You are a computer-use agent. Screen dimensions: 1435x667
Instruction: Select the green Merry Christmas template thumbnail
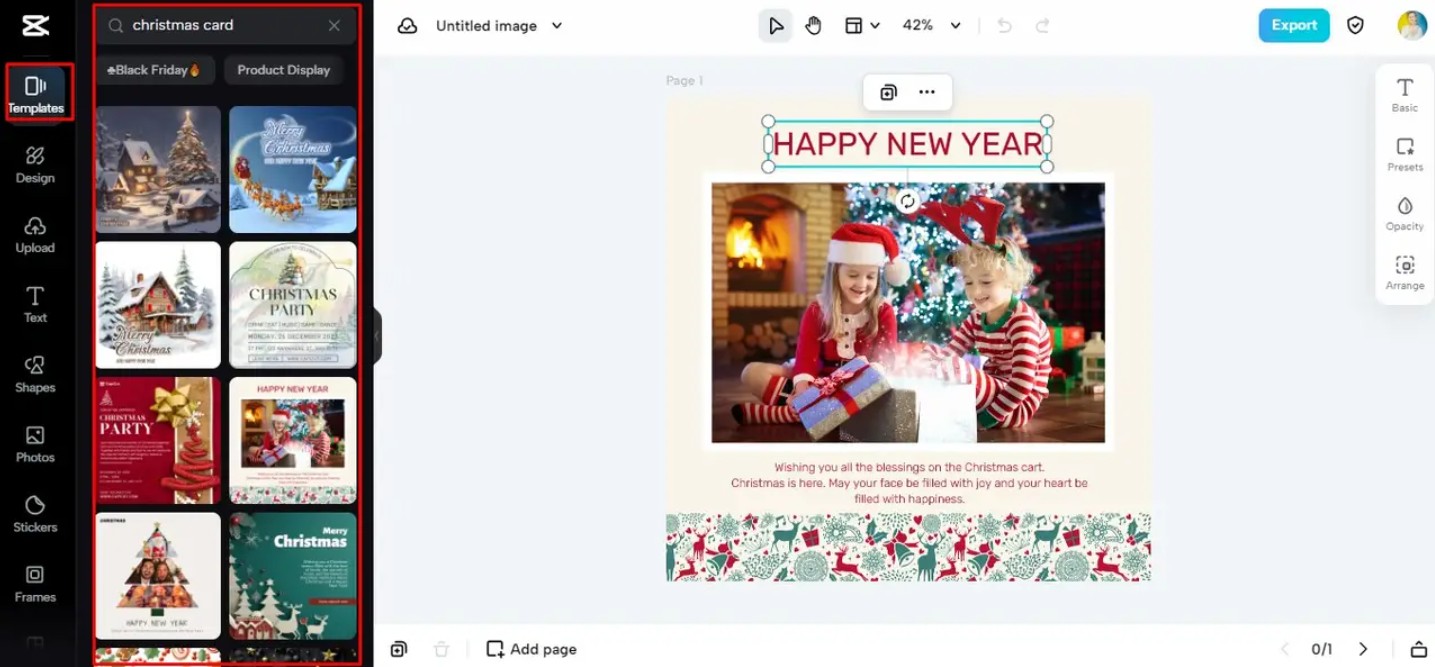tap(292, 576)
